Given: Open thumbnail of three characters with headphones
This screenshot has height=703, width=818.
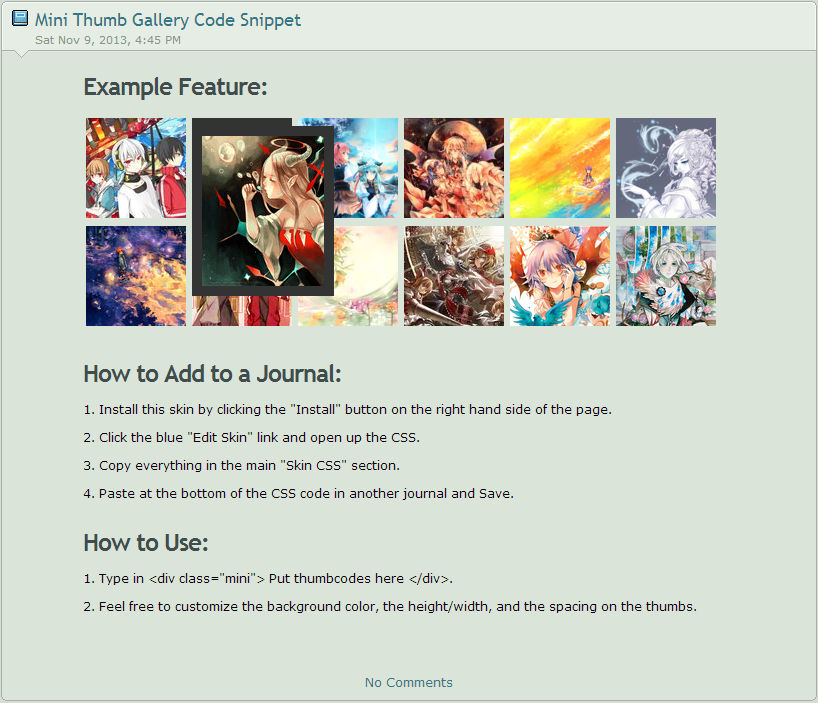Looking at the screenshot, I should point(136,168).
